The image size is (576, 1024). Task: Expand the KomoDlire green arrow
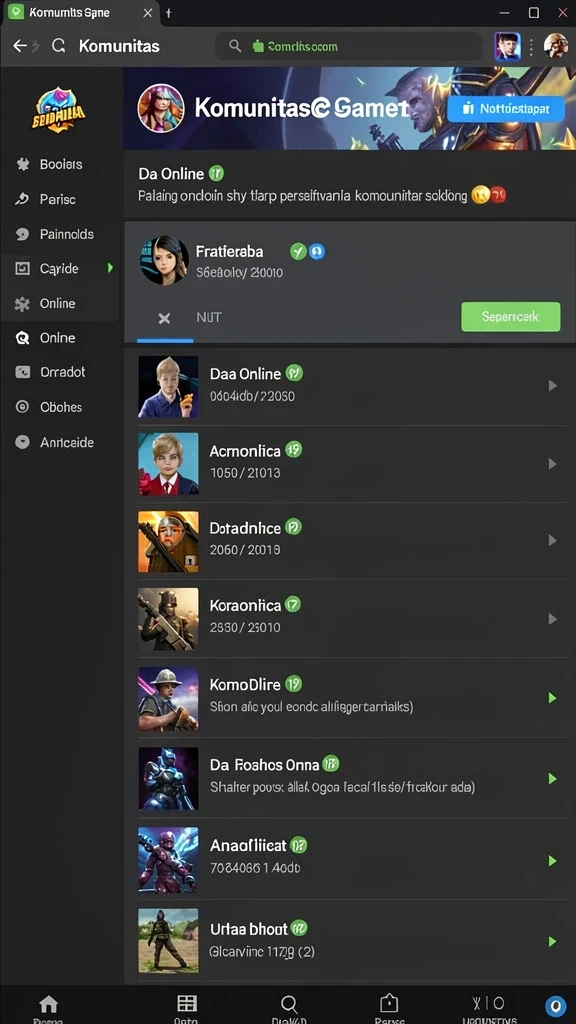click(552, 698)
